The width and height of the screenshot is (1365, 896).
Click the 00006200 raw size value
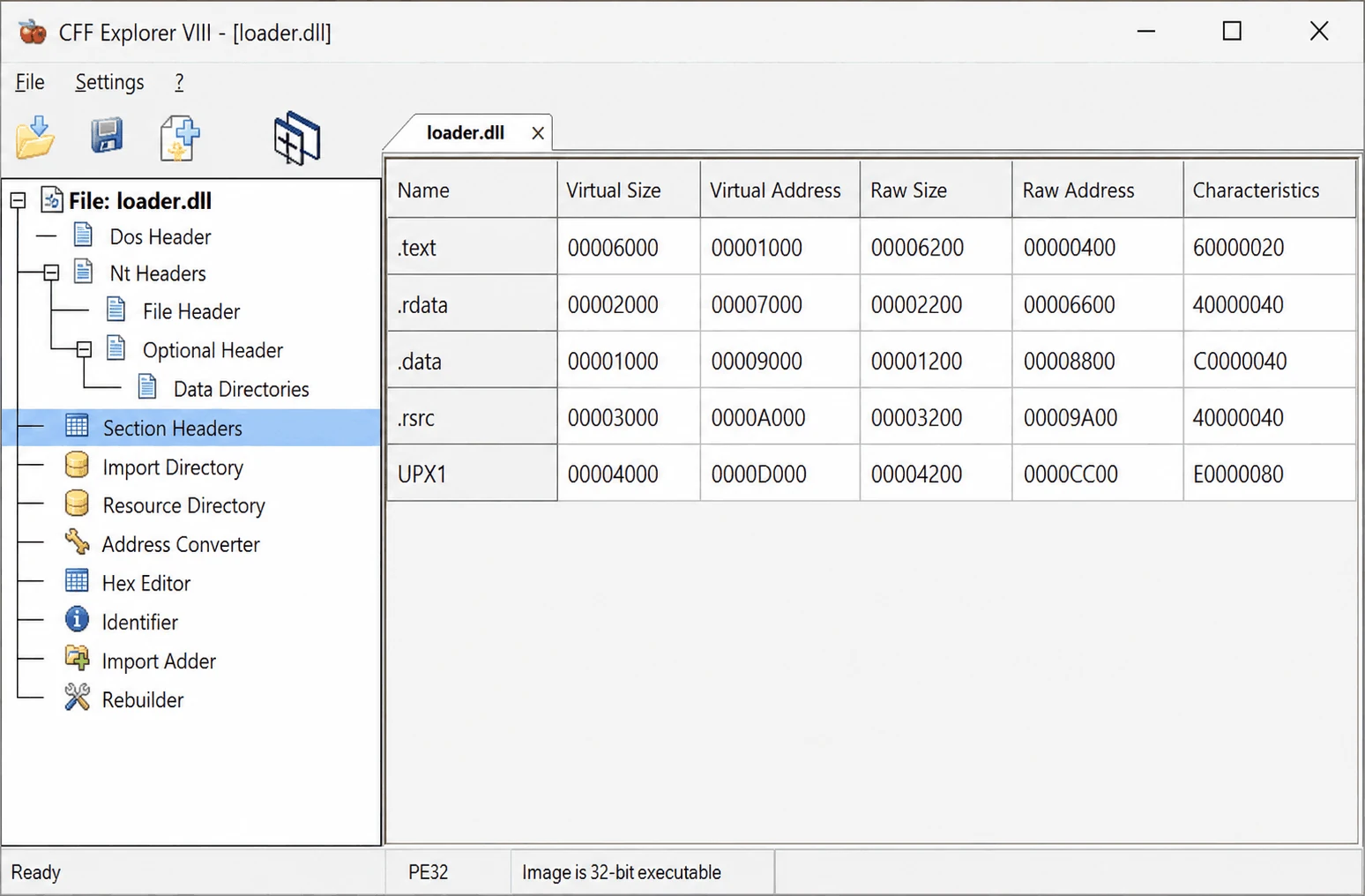917,248
